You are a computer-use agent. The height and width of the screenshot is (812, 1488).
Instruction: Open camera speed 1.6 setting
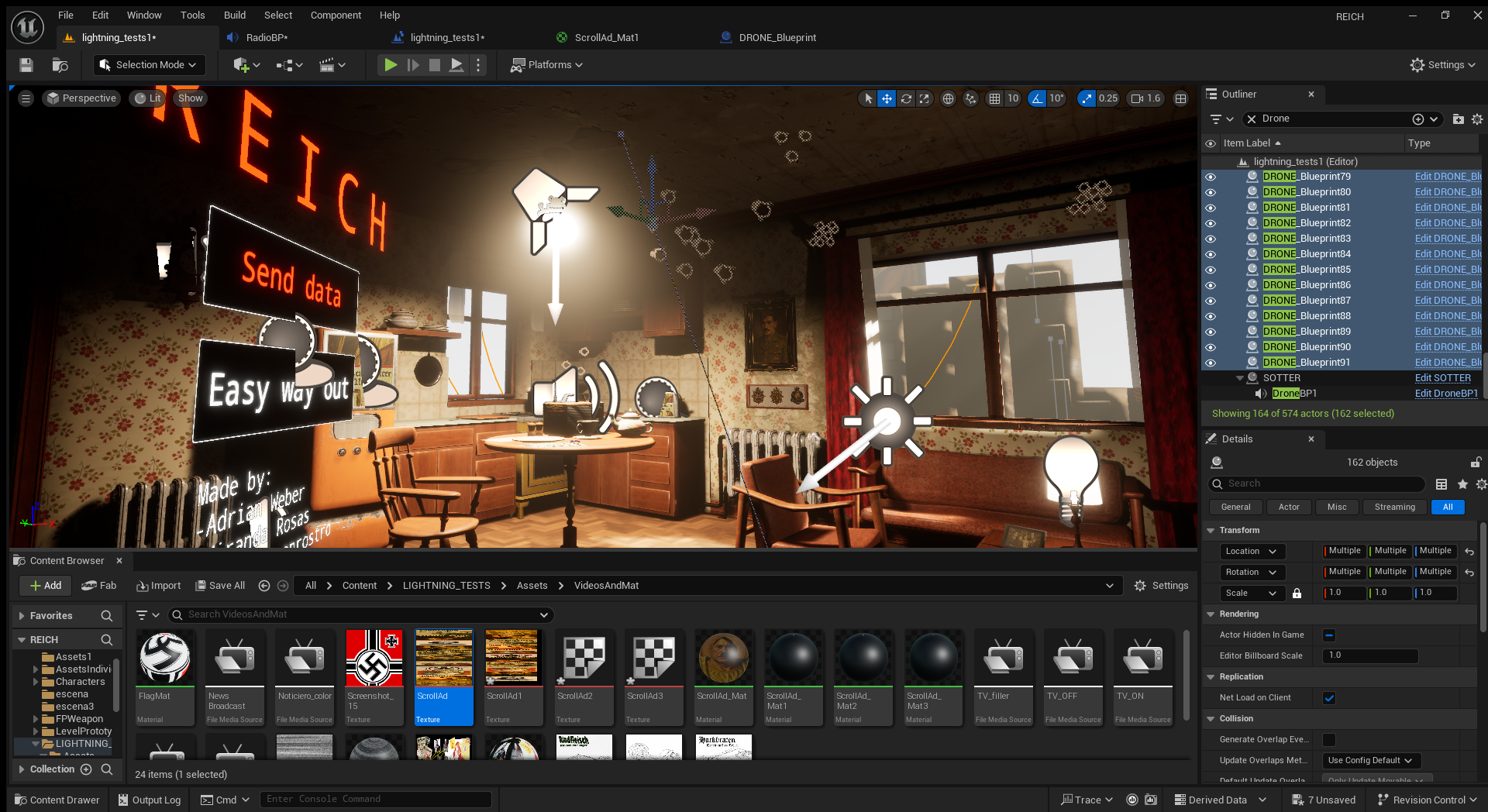pos(1145,98)
